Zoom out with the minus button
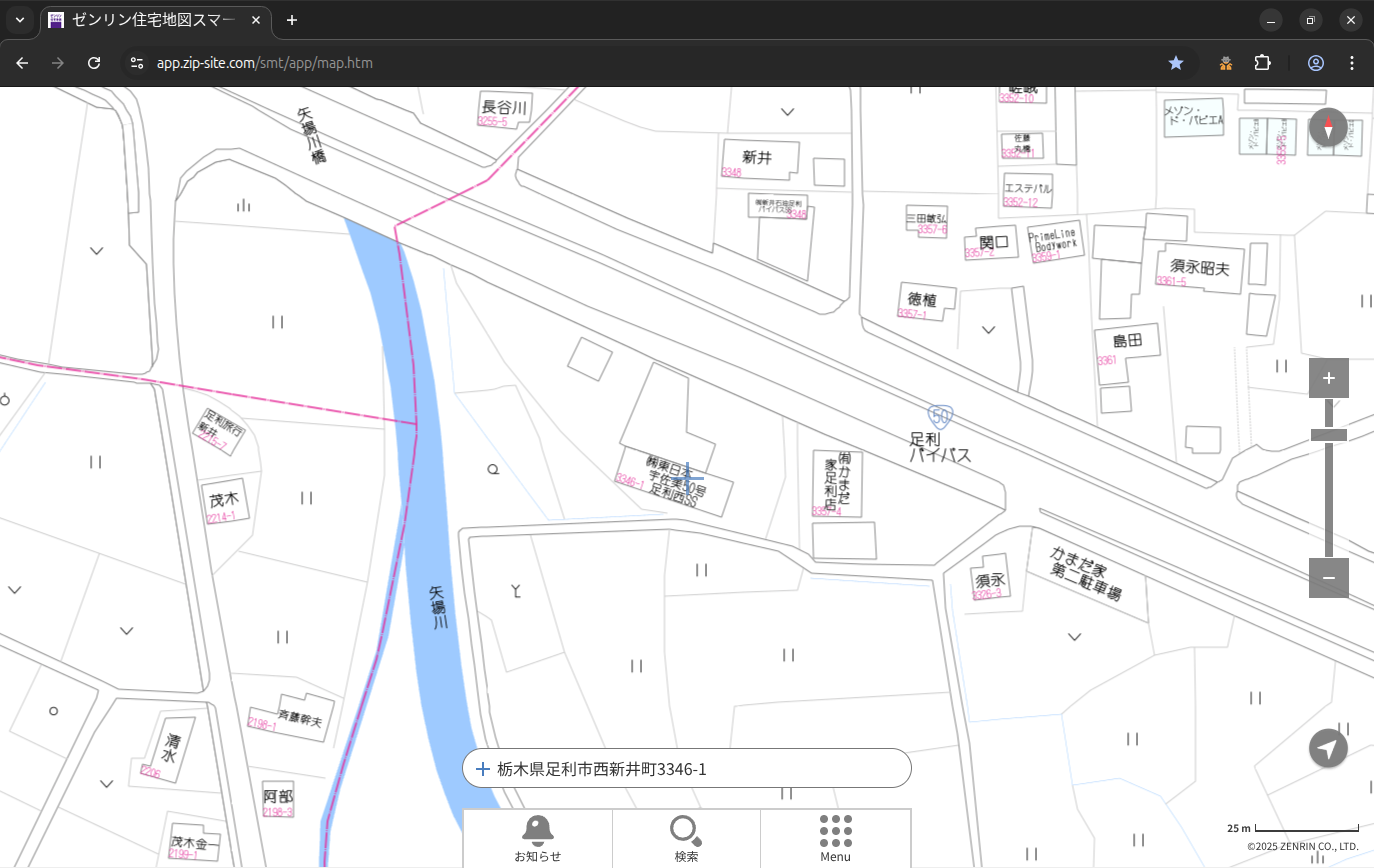This screenshot has height=868, width=1374. (1328, 578)
